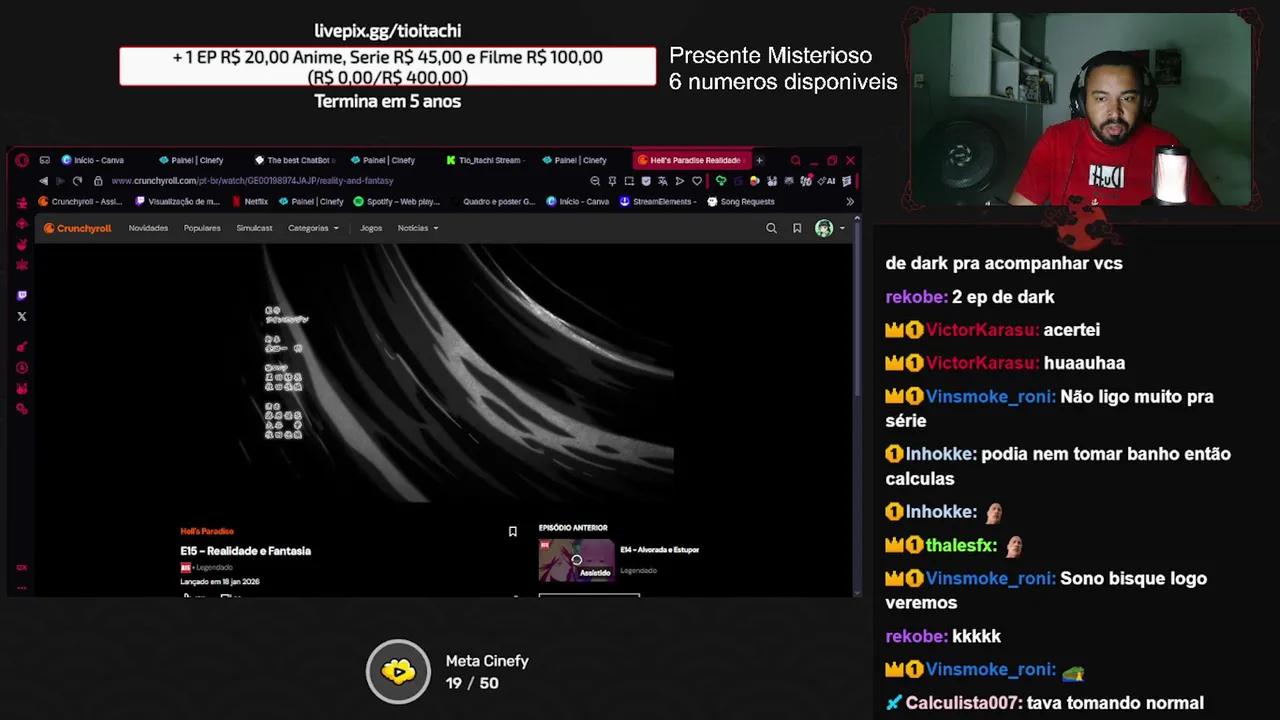Open the Crunchyroll watchlist bookmark in header
Viewport: 1280px width, 720px height.
coord(797,228)
